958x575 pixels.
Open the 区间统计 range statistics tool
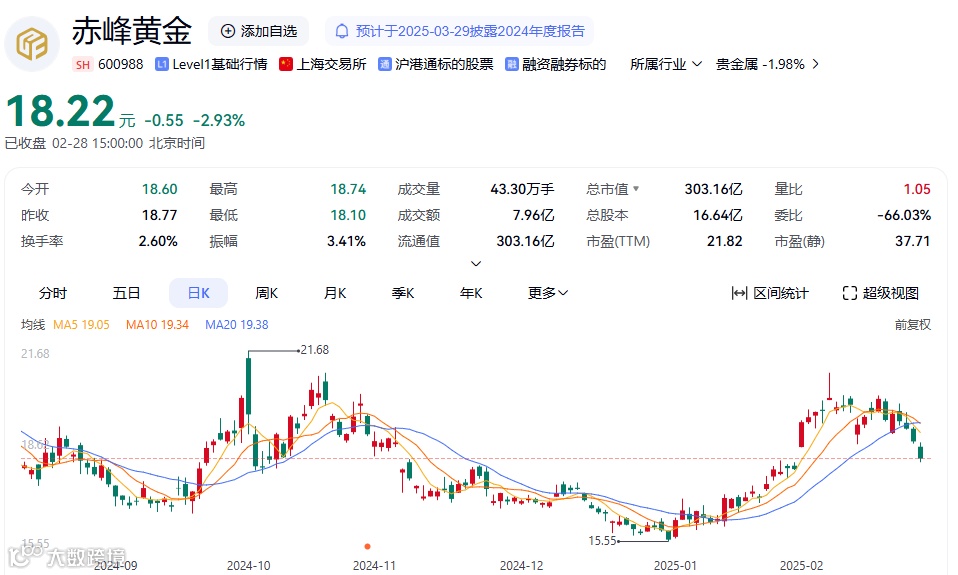point(770,293)
